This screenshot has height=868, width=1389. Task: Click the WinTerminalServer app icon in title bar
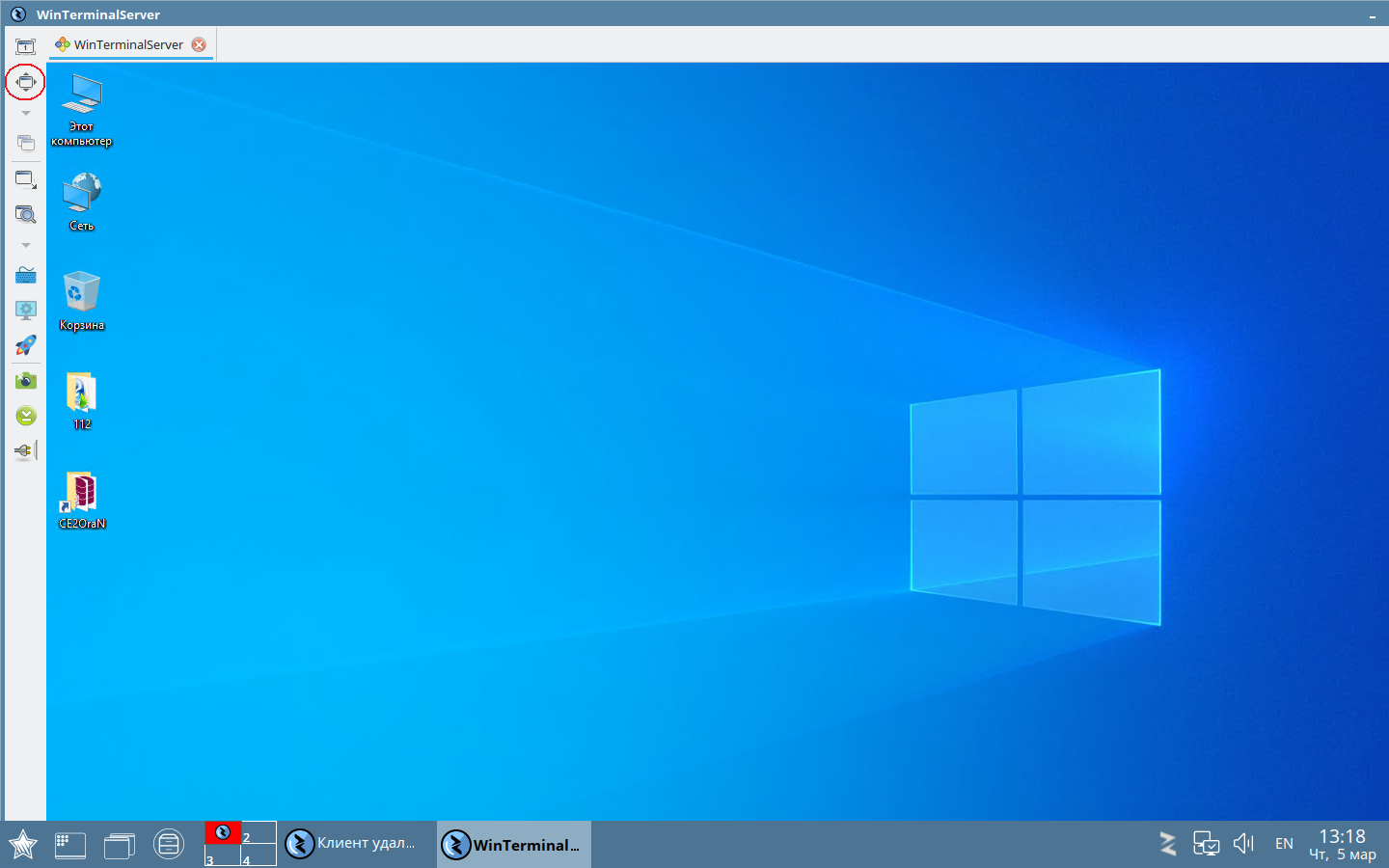[17, 14]
